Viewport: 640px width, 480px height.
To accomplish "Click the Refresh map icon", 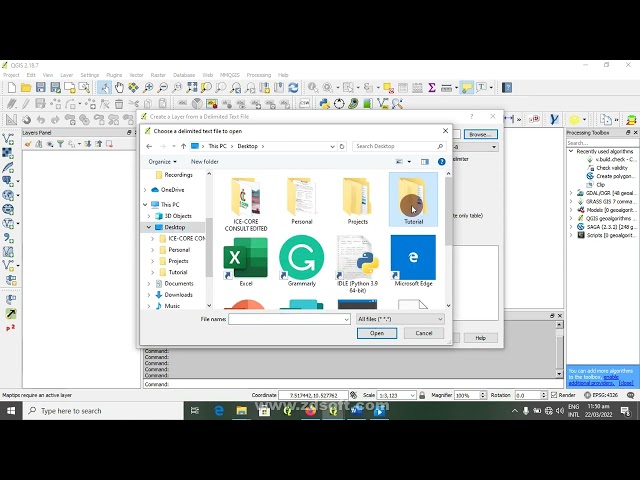I will pyautogui.click(x=293, y=87).
